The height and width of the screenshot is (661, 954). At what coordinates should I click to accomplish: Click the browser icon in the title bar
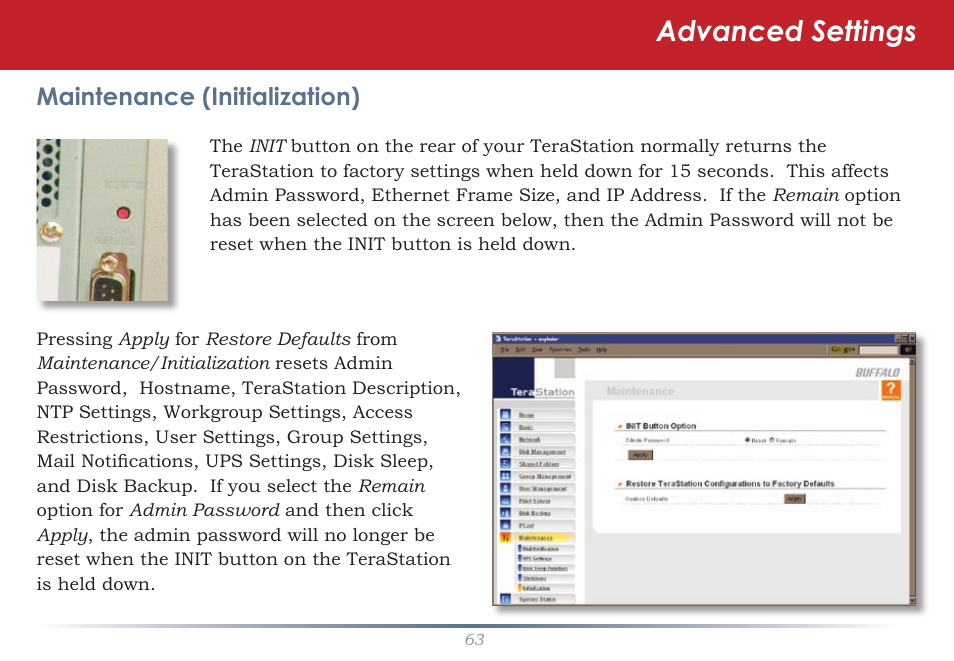pos(498,339)
